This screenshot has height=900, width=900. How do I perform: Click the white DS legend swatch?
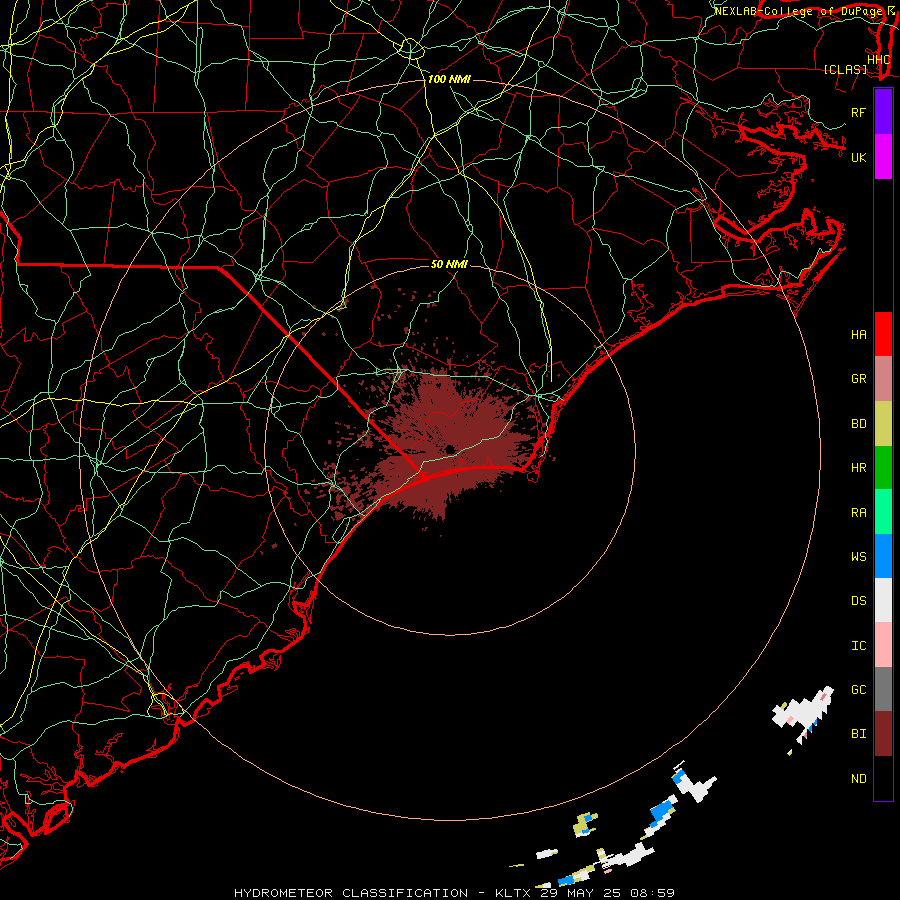coord(883,600)
